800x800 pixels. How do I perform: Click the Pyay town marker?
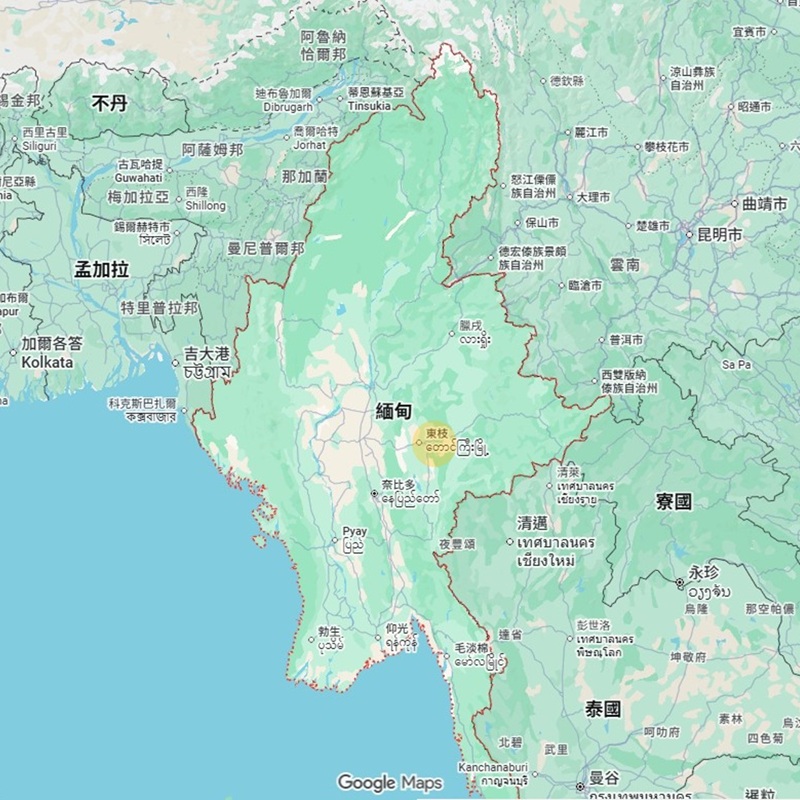(335, 540)
